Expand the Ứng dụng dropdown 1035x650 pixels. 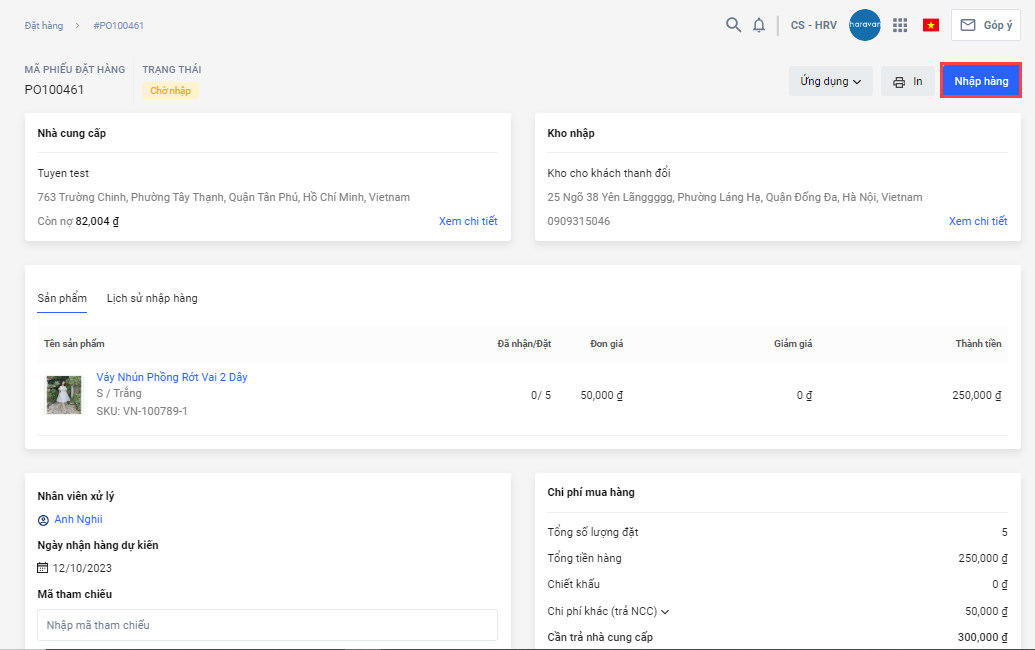tap(830, 81)
